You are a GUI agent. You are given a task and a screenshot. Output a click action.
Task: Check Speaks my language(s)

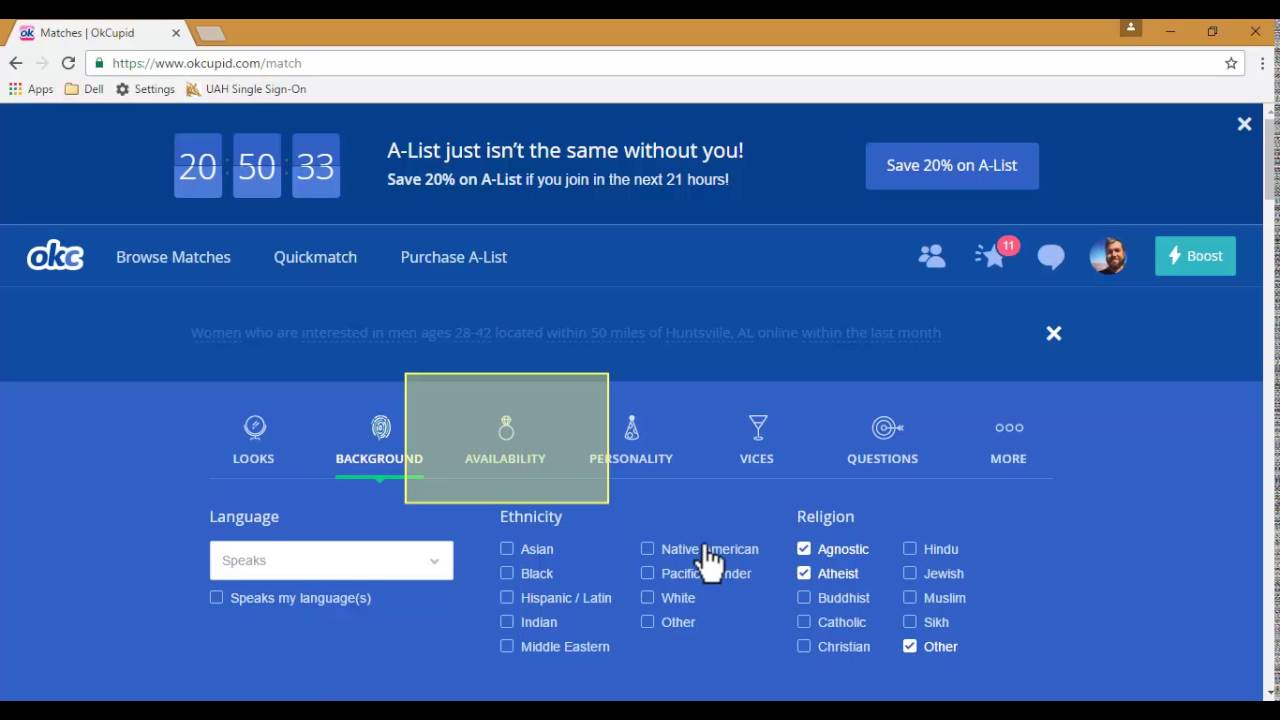[217, 597]
